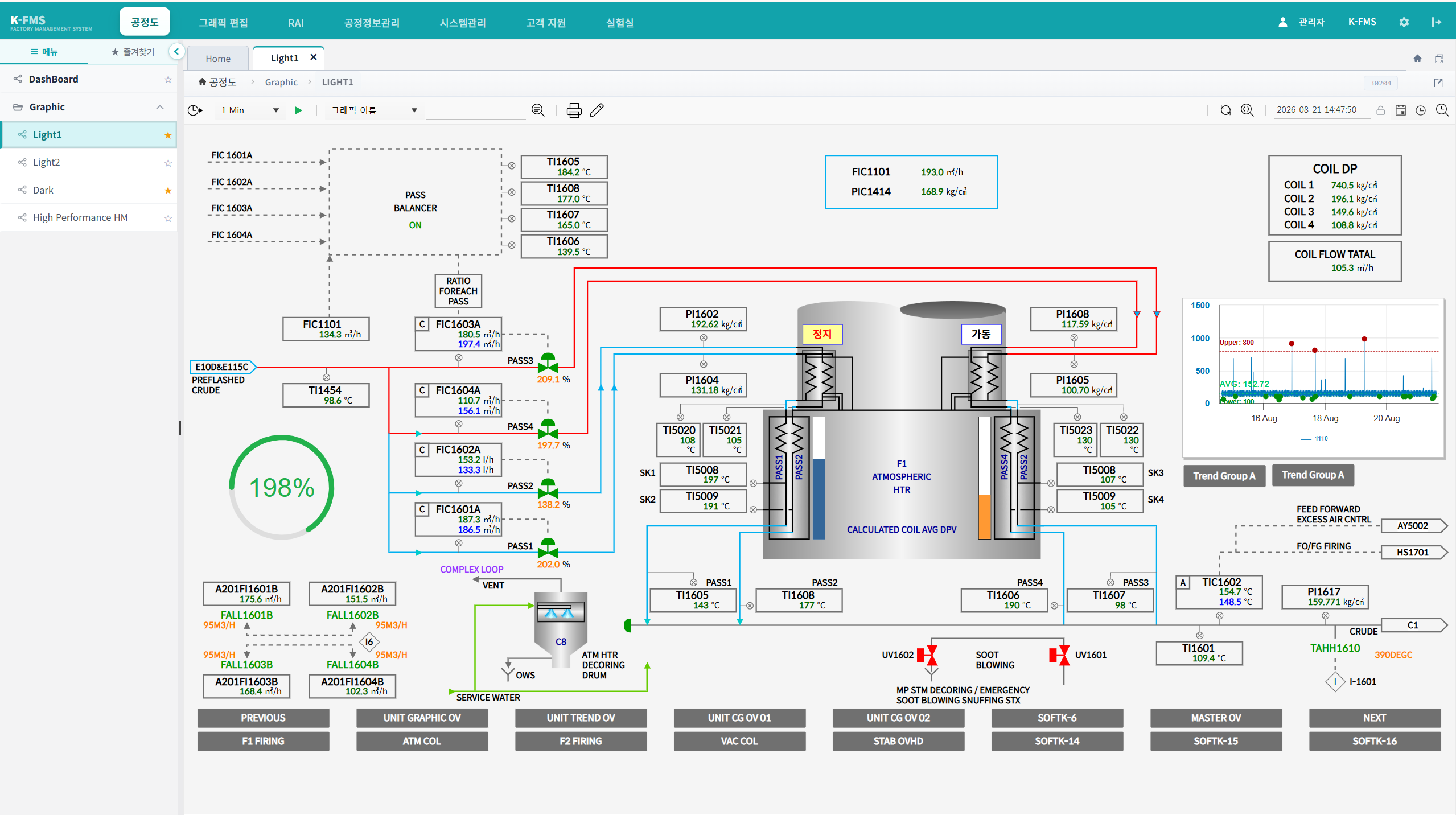Viewport: 1456px width, 815px height.
Task: Close the Light1 tab
Action: [314, 57]
